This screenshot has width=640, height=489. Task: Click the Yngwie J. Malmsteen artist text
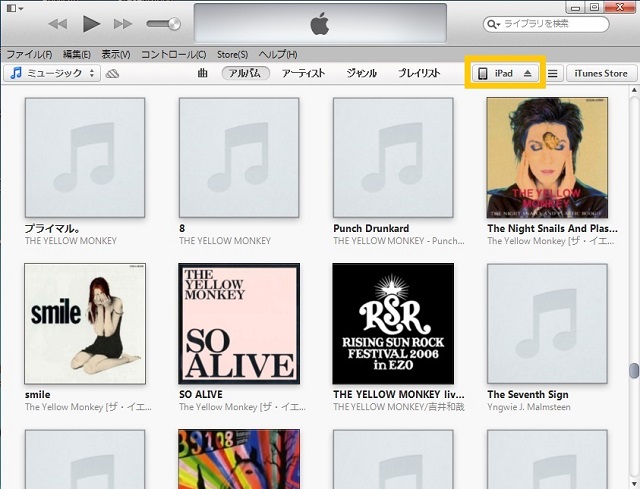529,407
